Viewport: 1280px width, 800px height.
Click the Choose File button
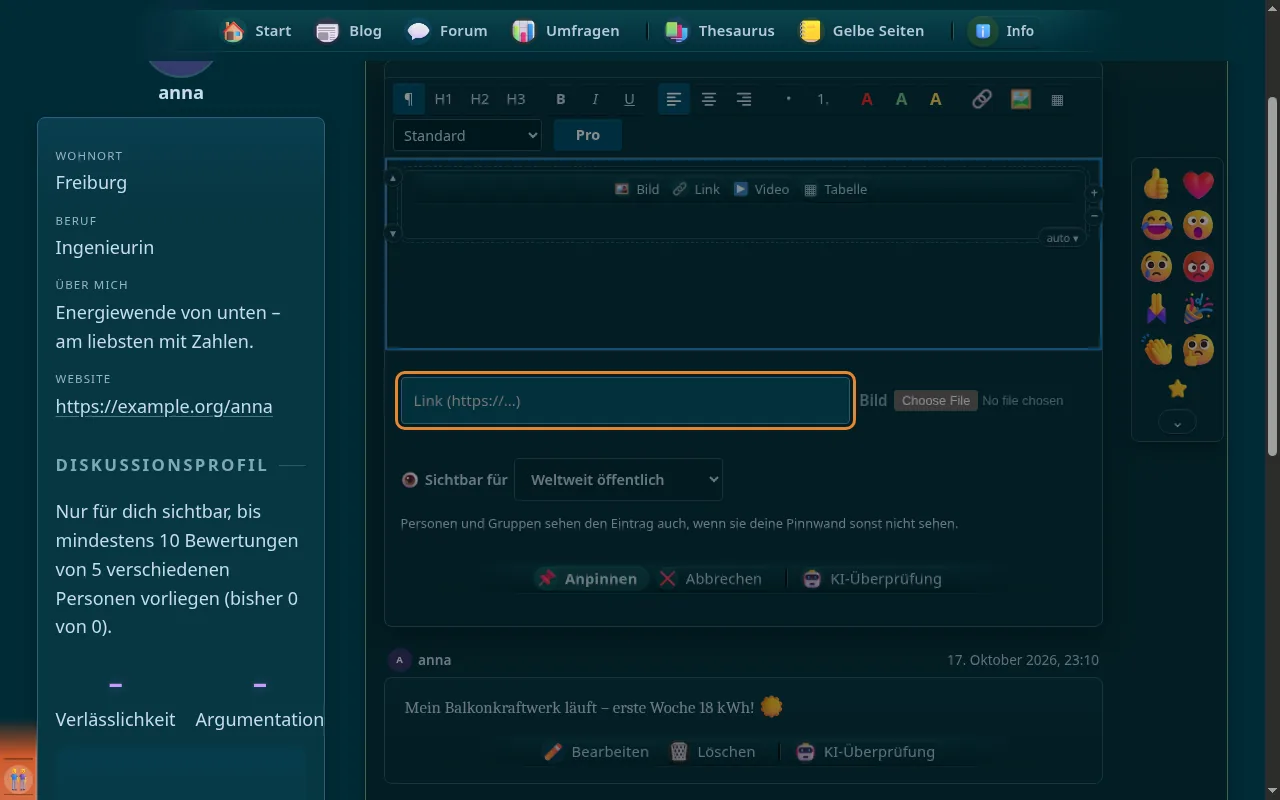point(936,401)
